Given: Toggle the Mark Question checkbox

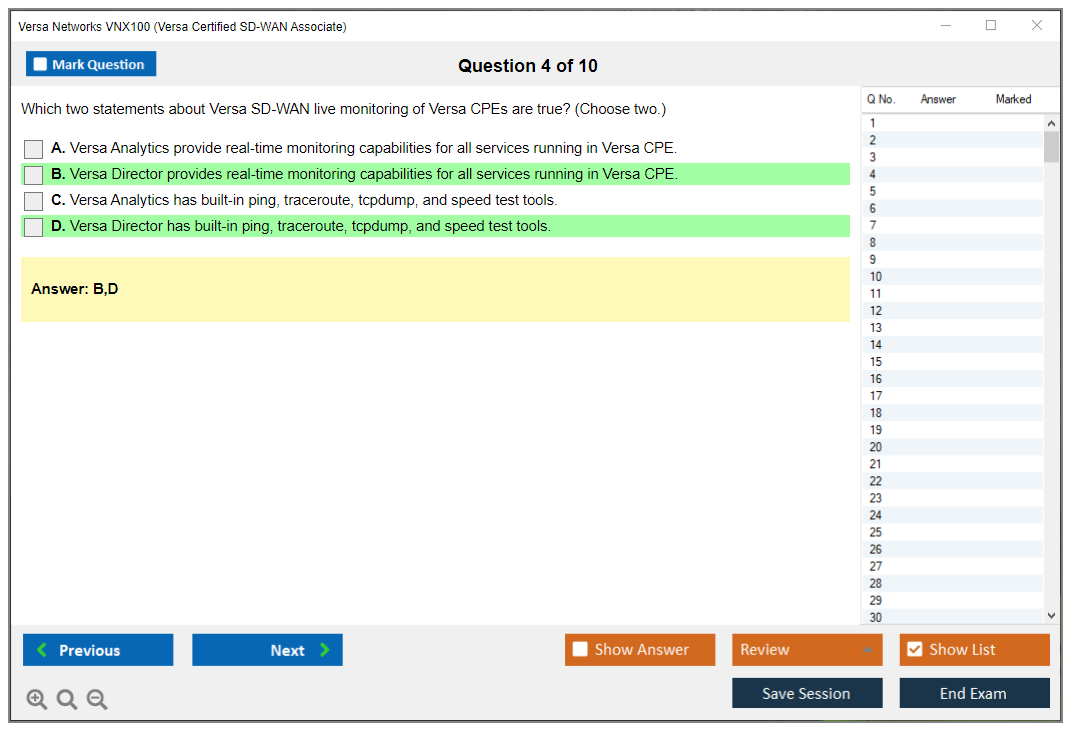Looking at the screenshot, I should click(40, 65).
